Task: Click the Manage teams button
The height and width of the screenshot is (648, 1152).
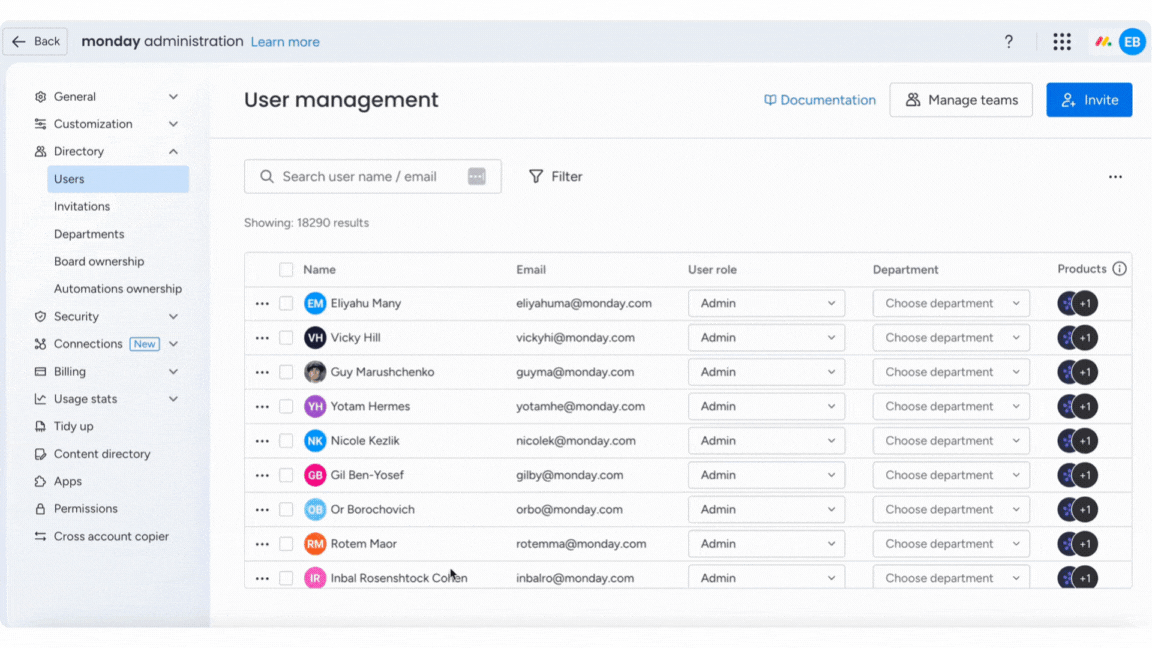Action: click(x=961, y=100)
